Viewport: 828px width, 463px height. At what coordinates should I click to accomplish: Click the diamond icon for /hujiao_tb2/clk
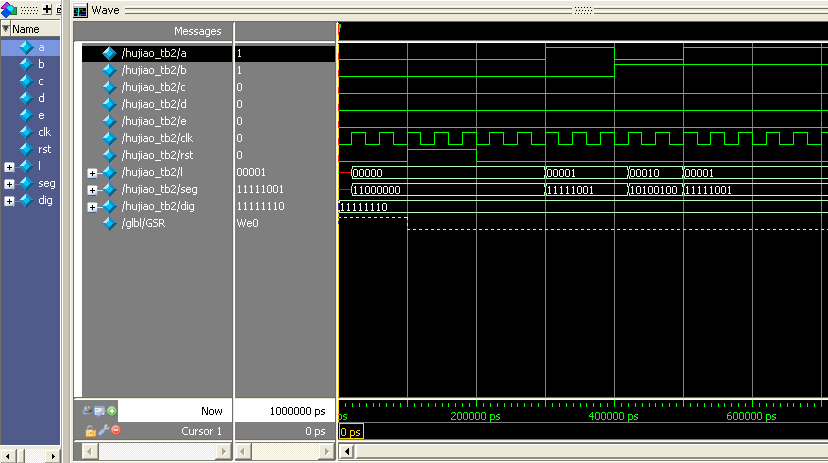[110, 138]
